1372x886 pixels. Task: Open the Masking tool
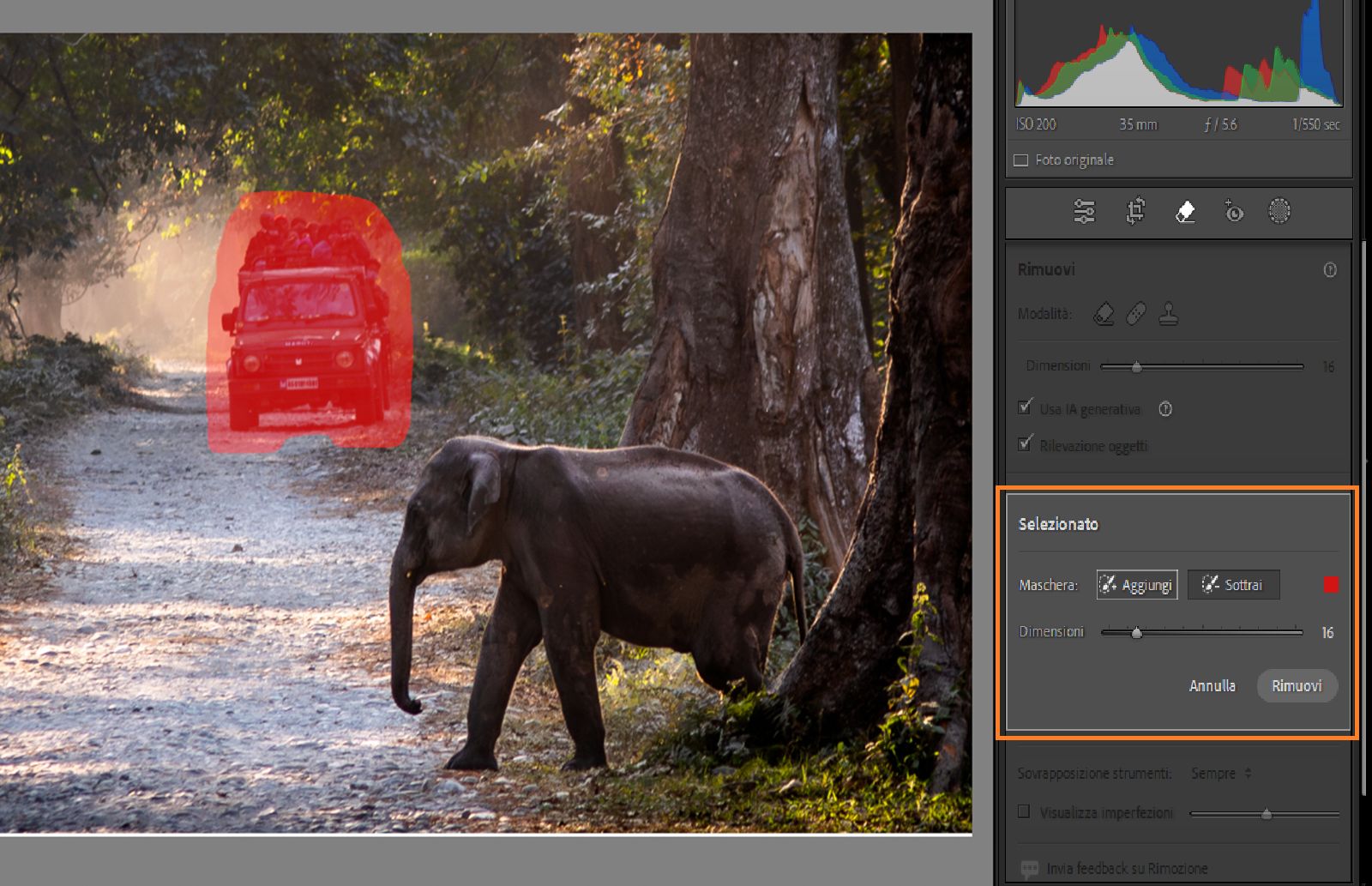coord(1279,211)
